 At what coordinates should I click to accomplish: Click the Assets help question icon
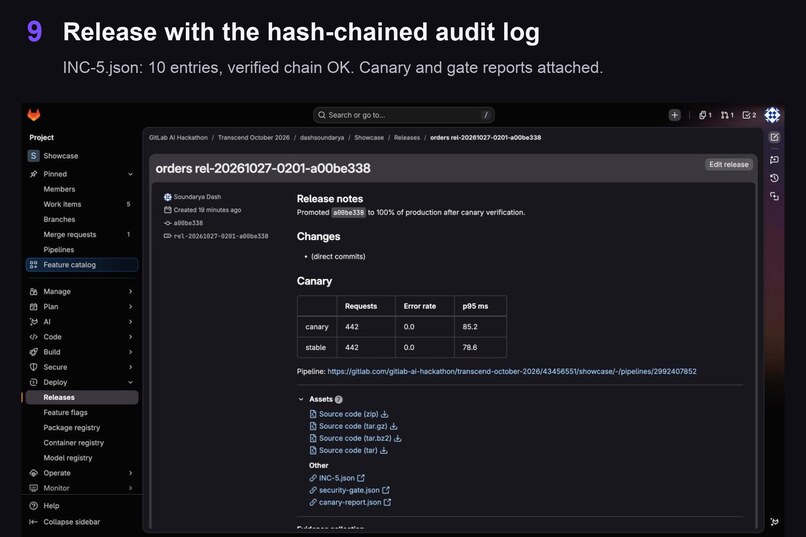(338, 399)
